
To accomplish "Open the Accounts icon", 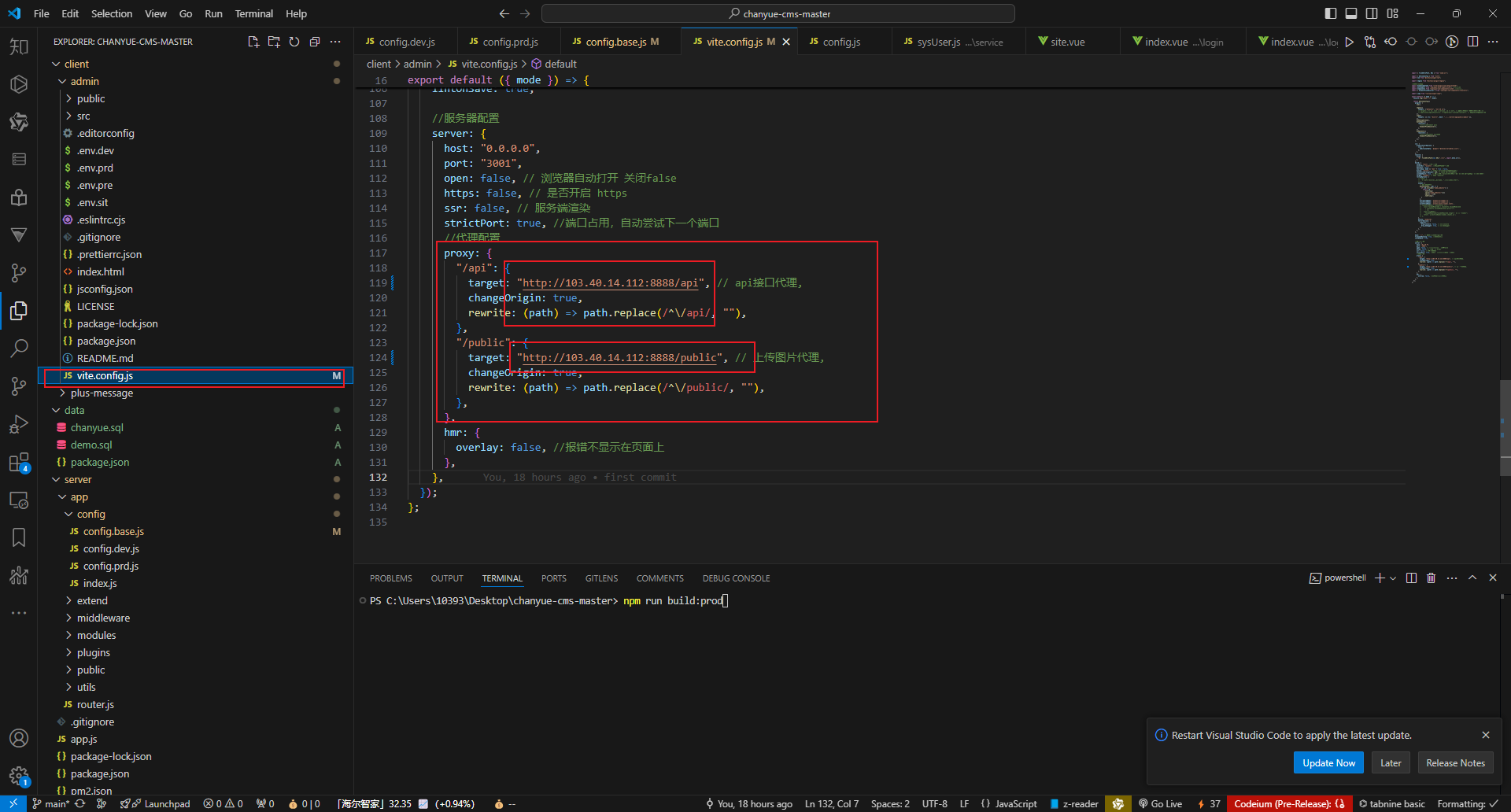I will coord(19,738).
